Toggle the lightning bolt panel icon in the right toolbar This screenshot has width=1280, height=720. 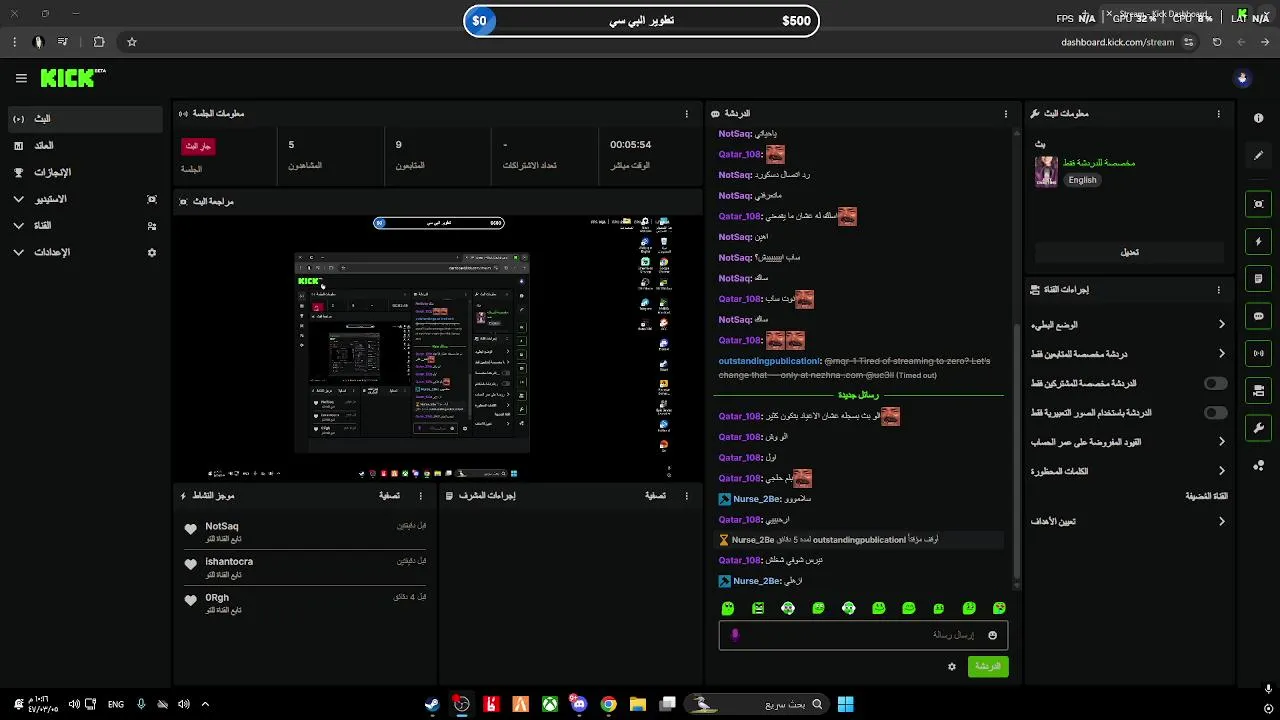coord(1258,241)
